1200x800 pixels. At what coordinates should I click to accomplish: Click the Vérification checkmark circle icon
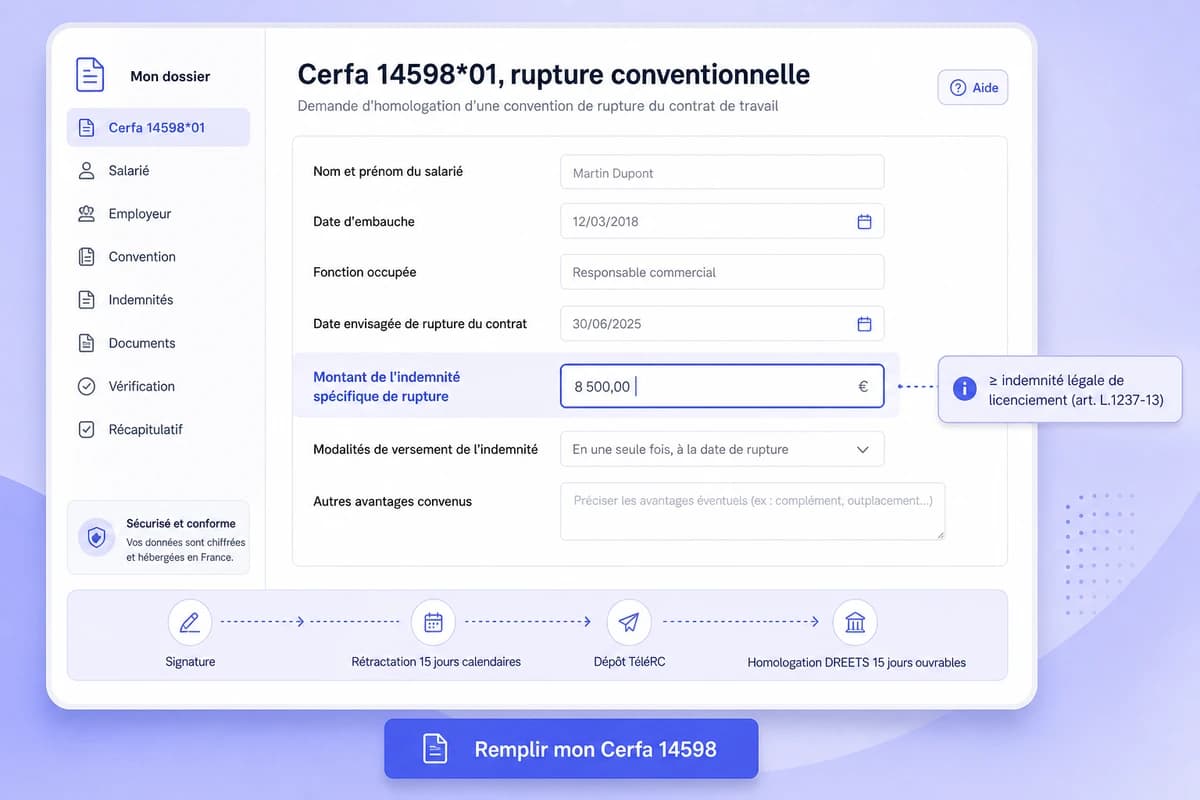(86, 386)
